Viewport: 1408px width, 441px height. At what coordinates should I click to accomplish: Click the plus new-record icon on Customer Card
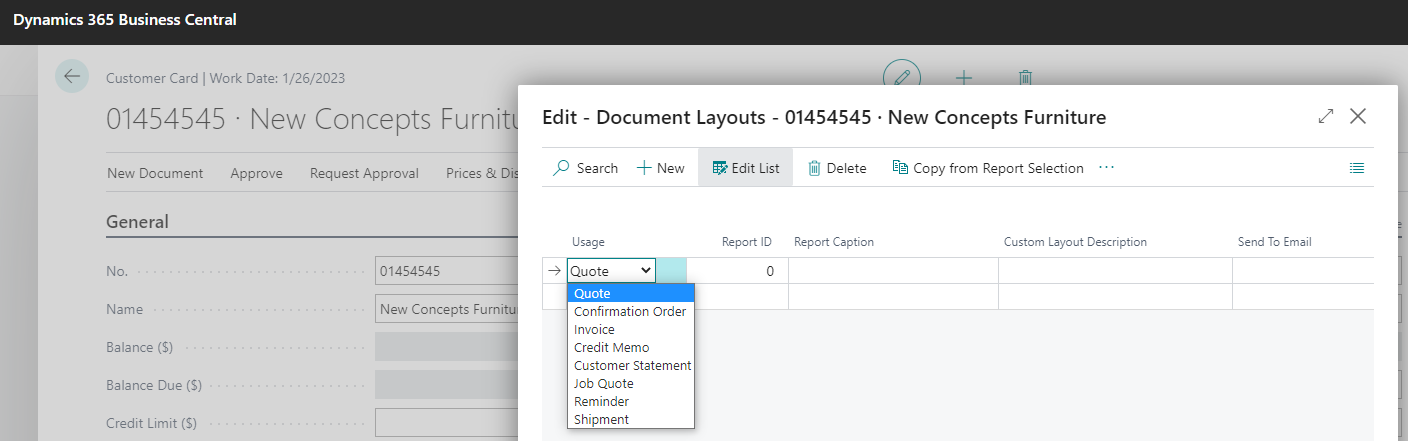pos(964,77)
